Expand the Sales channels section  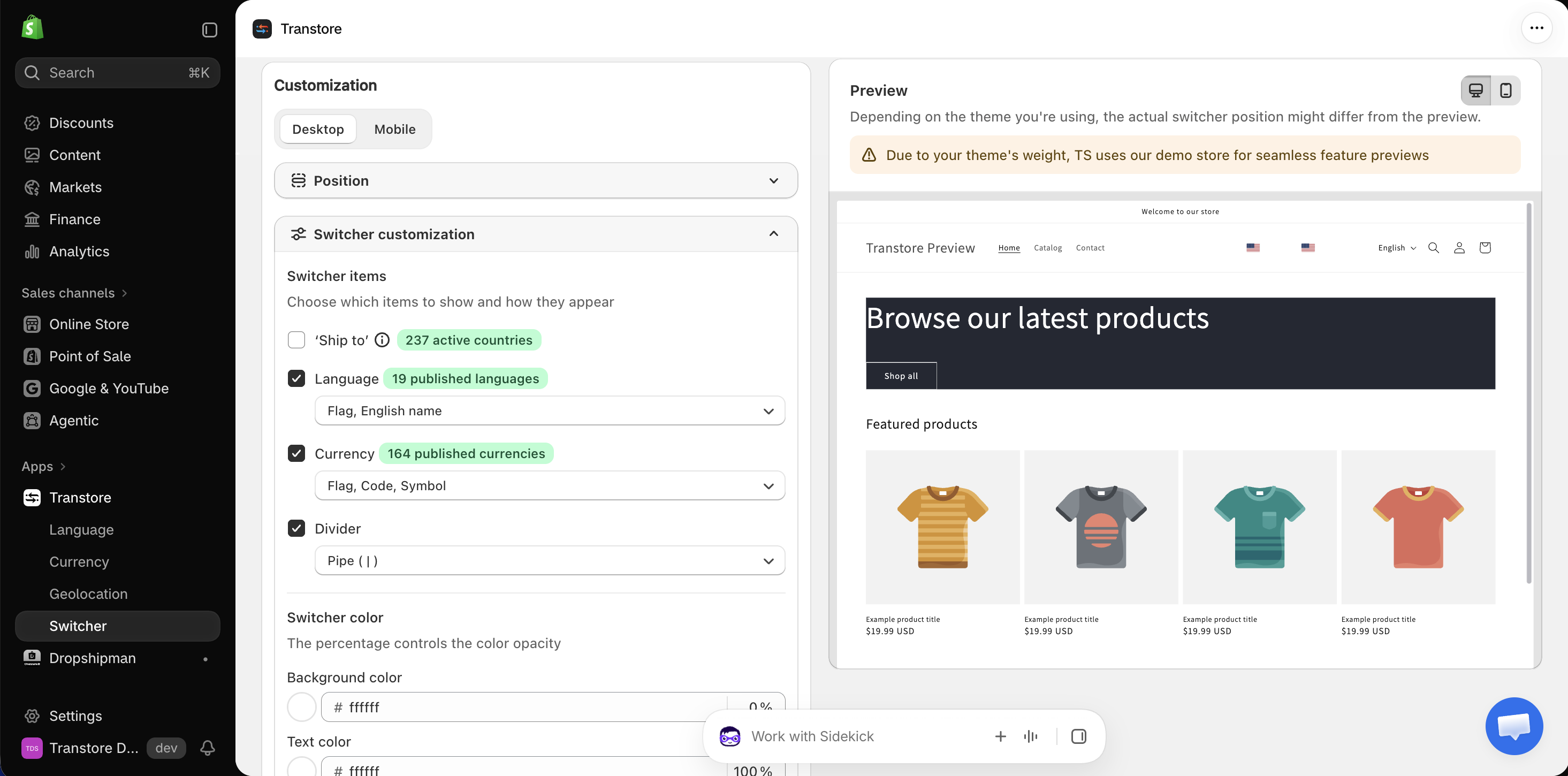coord(74,293)
